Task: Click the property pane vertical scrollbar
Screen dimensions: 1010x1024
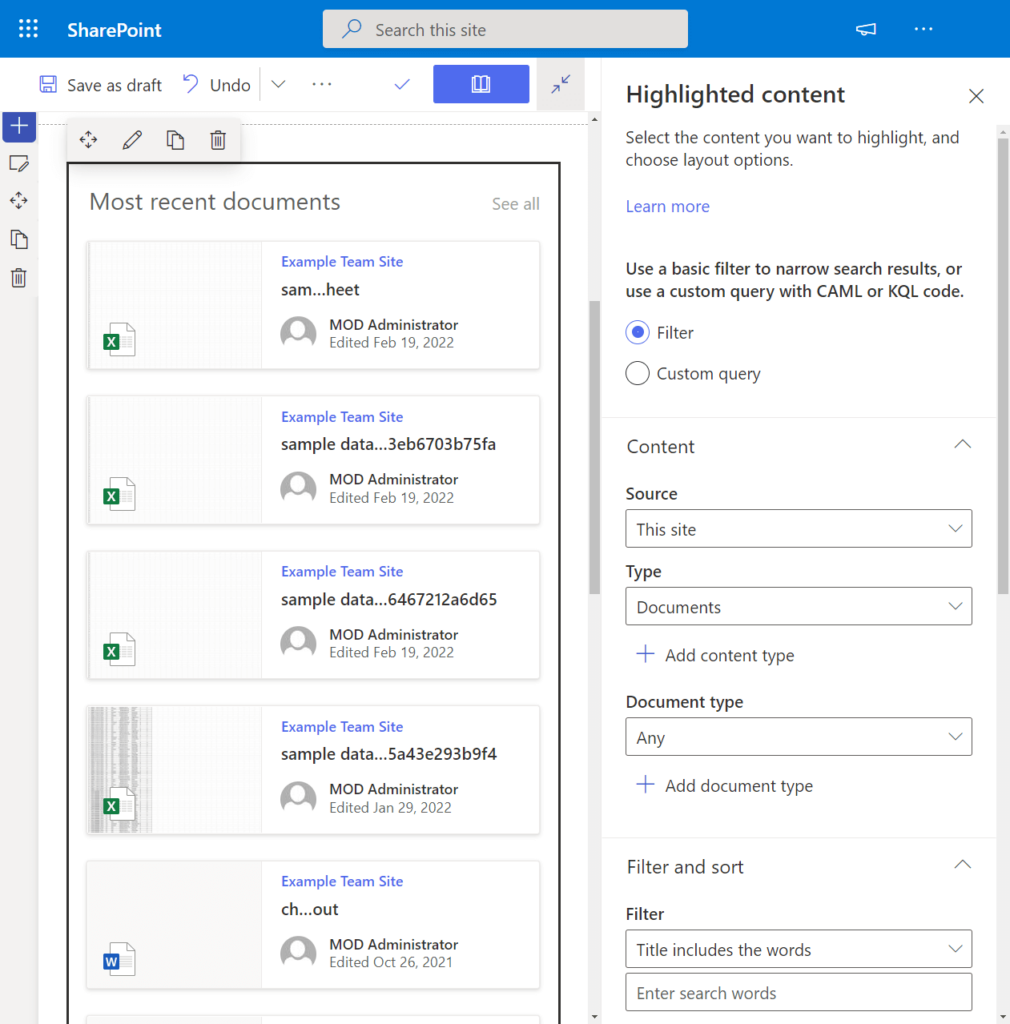Action: (1003, 366)
